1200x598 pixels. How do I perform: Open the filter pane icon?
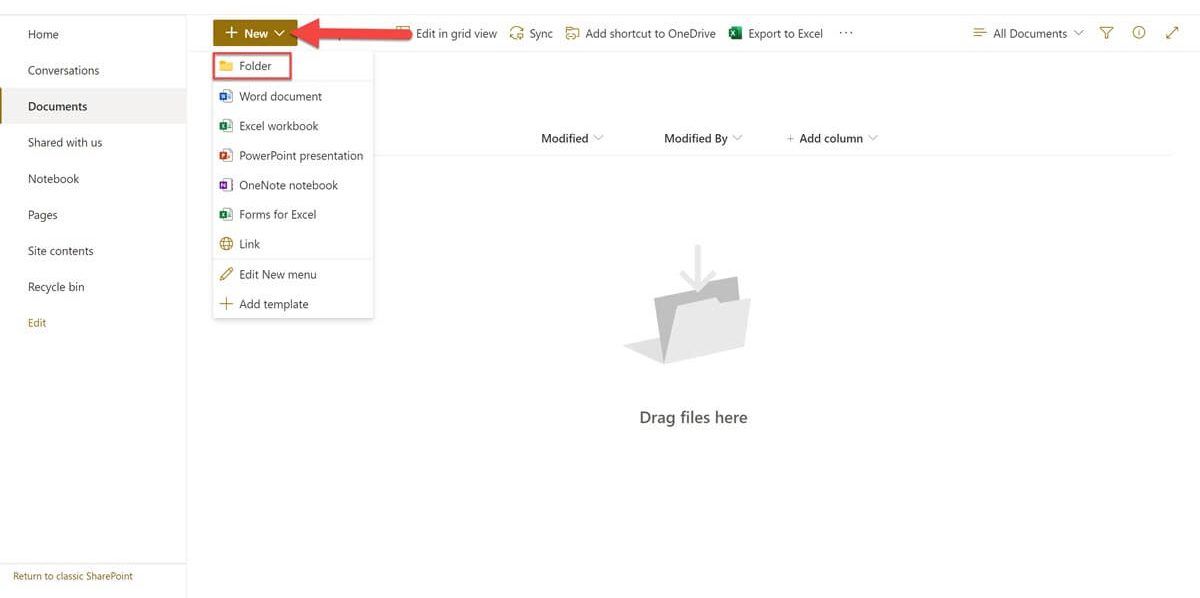(x=1105, y=32)
